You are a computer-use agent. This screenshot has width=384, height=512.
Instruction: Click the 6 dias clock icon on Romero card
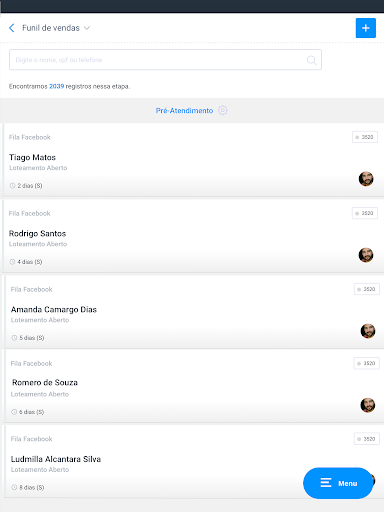(14, 412)
